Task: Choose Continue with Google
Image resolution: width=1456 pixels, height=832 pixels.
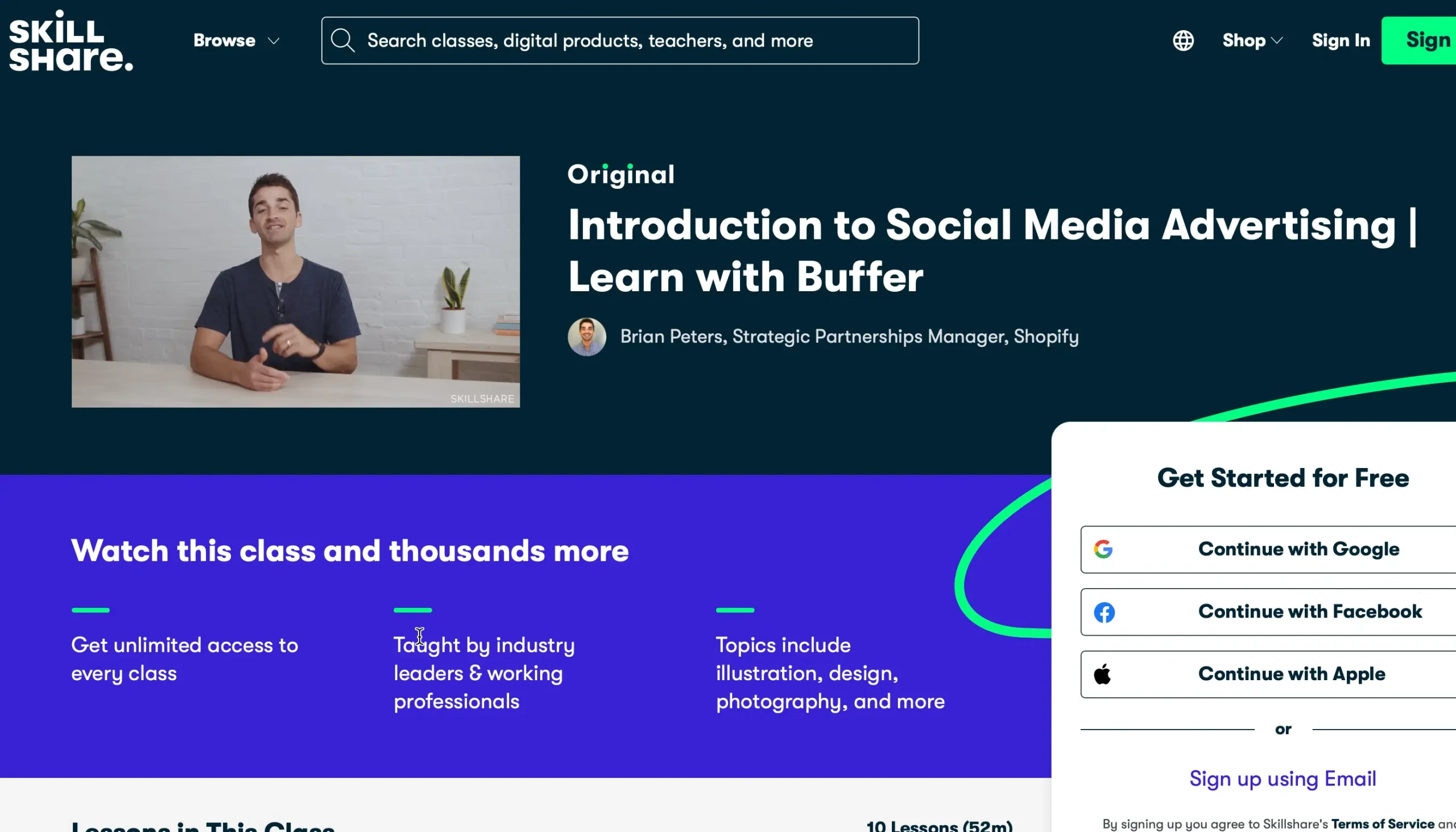Action: (x=1298, y=549)
